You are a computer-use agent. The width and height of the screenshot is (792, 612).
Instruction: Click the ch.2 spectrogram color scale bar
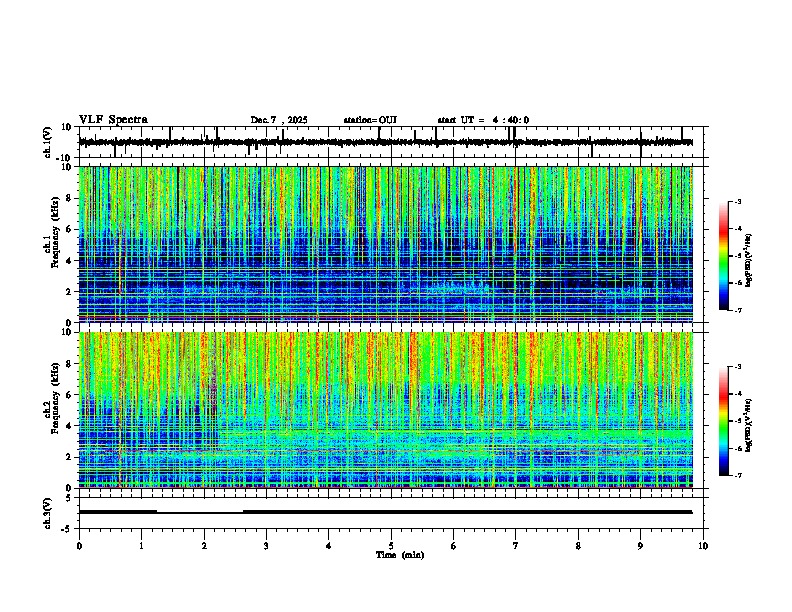click(724, 421)
